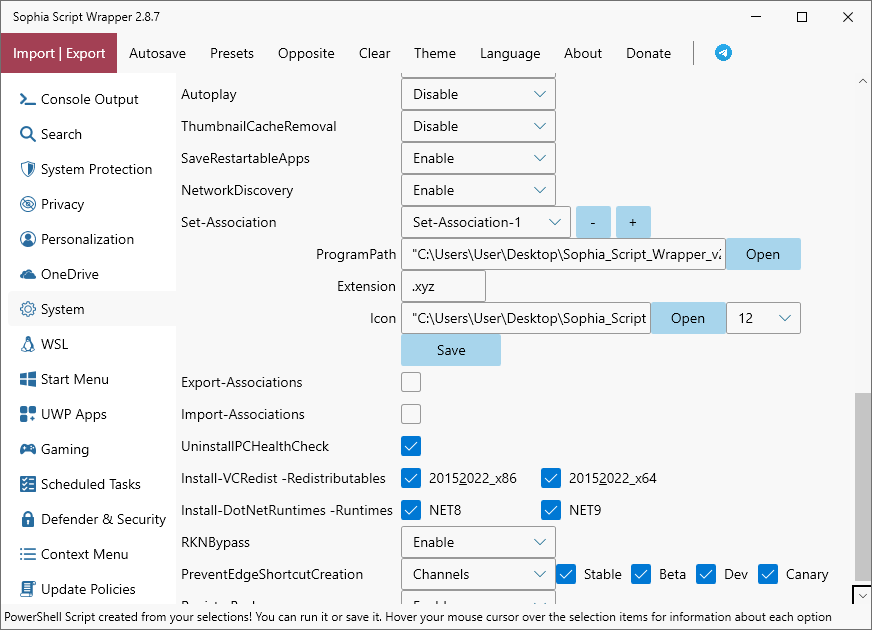Image resolution: width=872 pixels, height=630 pixels.
Task: Toggle the NET9 runtime checkbox
Action: coord(551,510)
